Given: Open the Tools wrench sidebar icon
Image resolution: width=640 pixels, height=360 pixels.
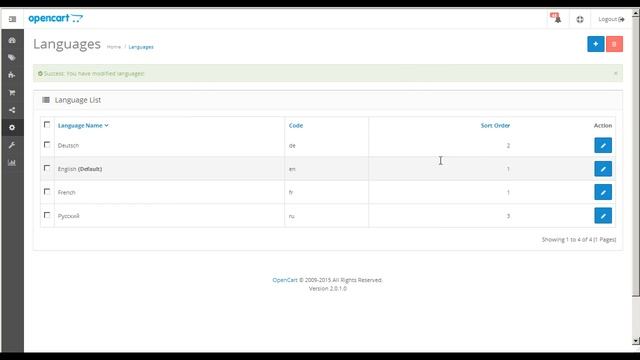Looking at the screenshot, I should (12, 145).
